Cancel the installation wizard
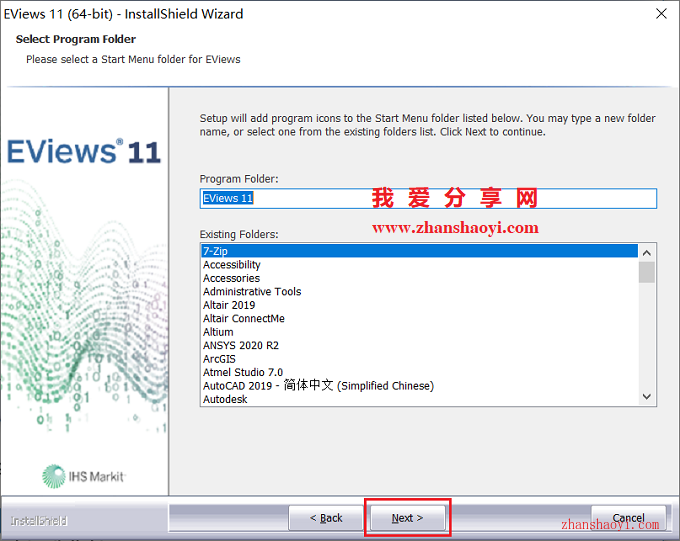680x541 pixels. click(628, 518)
